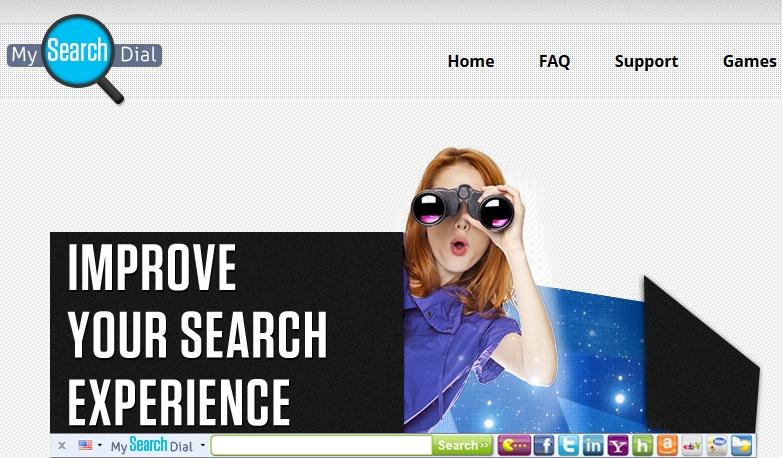Launch LinkedIn from the toolbar icon
The width and height of the screenshot is (782, 458).
[593, 445]
